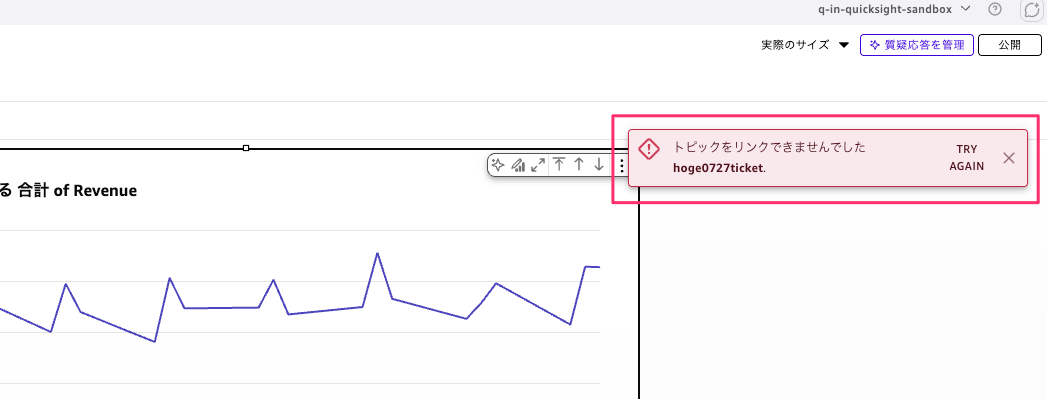Open the 実際のサイズ size dropdown

click(x=805, y=45)
